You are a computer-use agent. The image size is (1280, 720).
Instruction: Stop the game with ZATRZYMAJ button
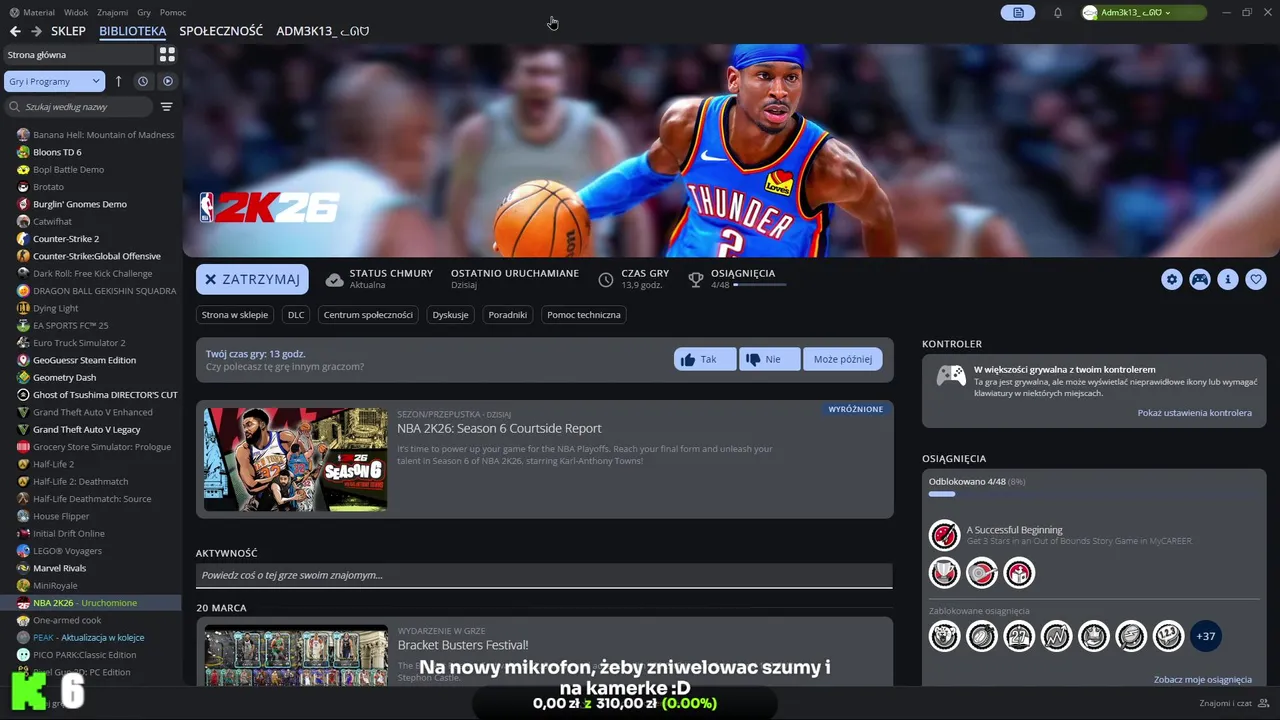(x=252, y=280)
